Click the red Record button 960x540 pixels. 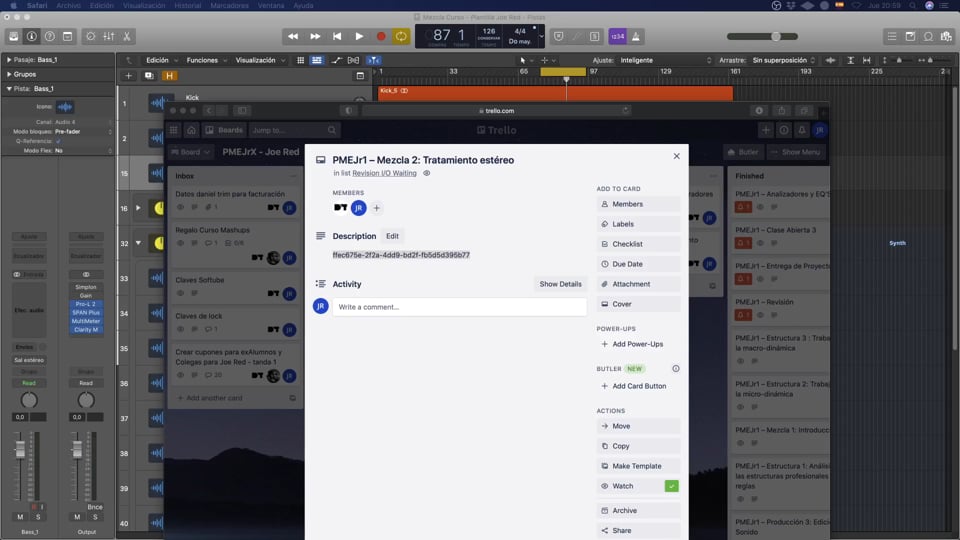coord(381,36)
